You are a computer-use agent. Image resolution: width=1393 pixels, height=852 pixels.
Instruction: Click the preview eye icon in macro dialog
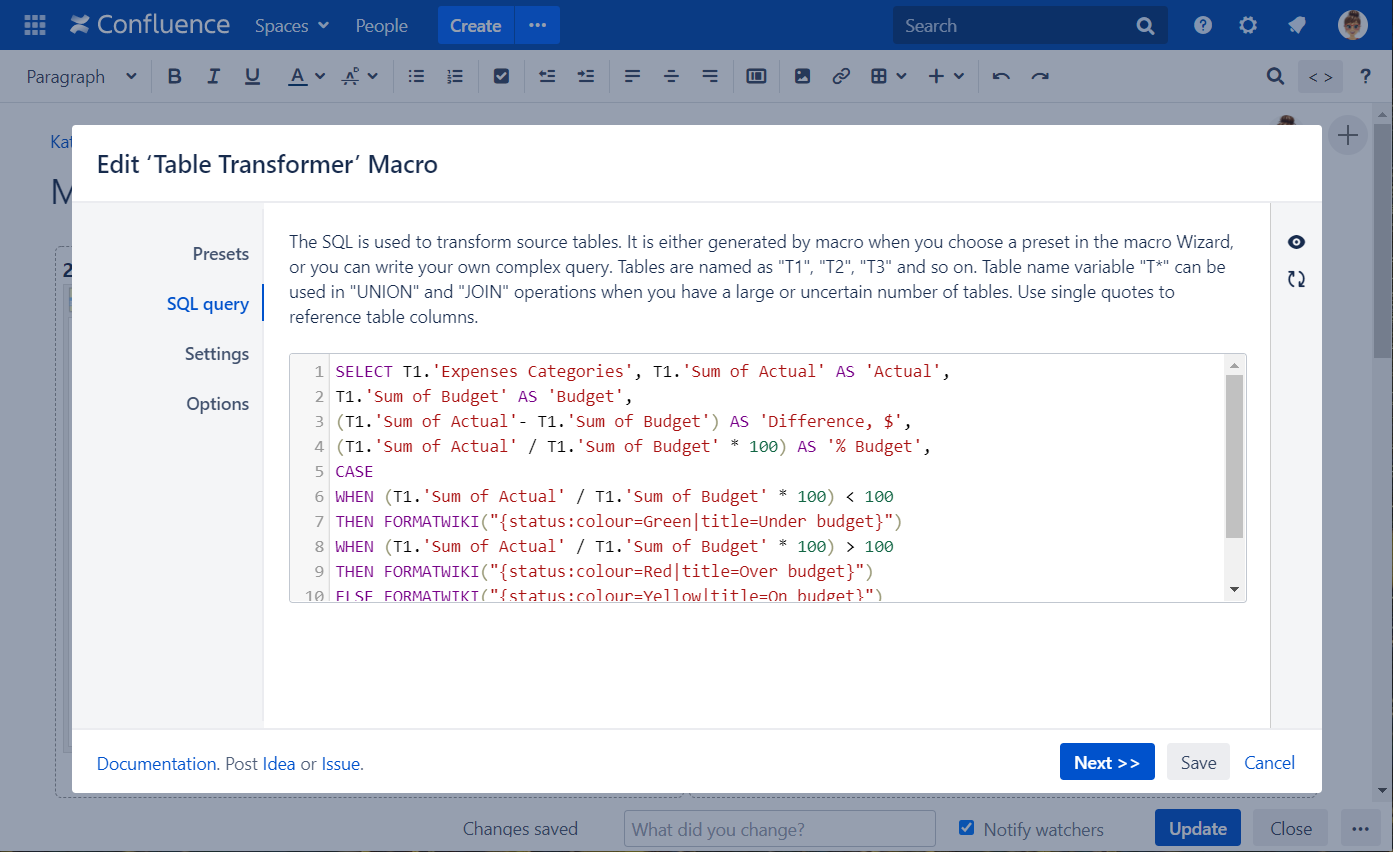click(1296, 242)
